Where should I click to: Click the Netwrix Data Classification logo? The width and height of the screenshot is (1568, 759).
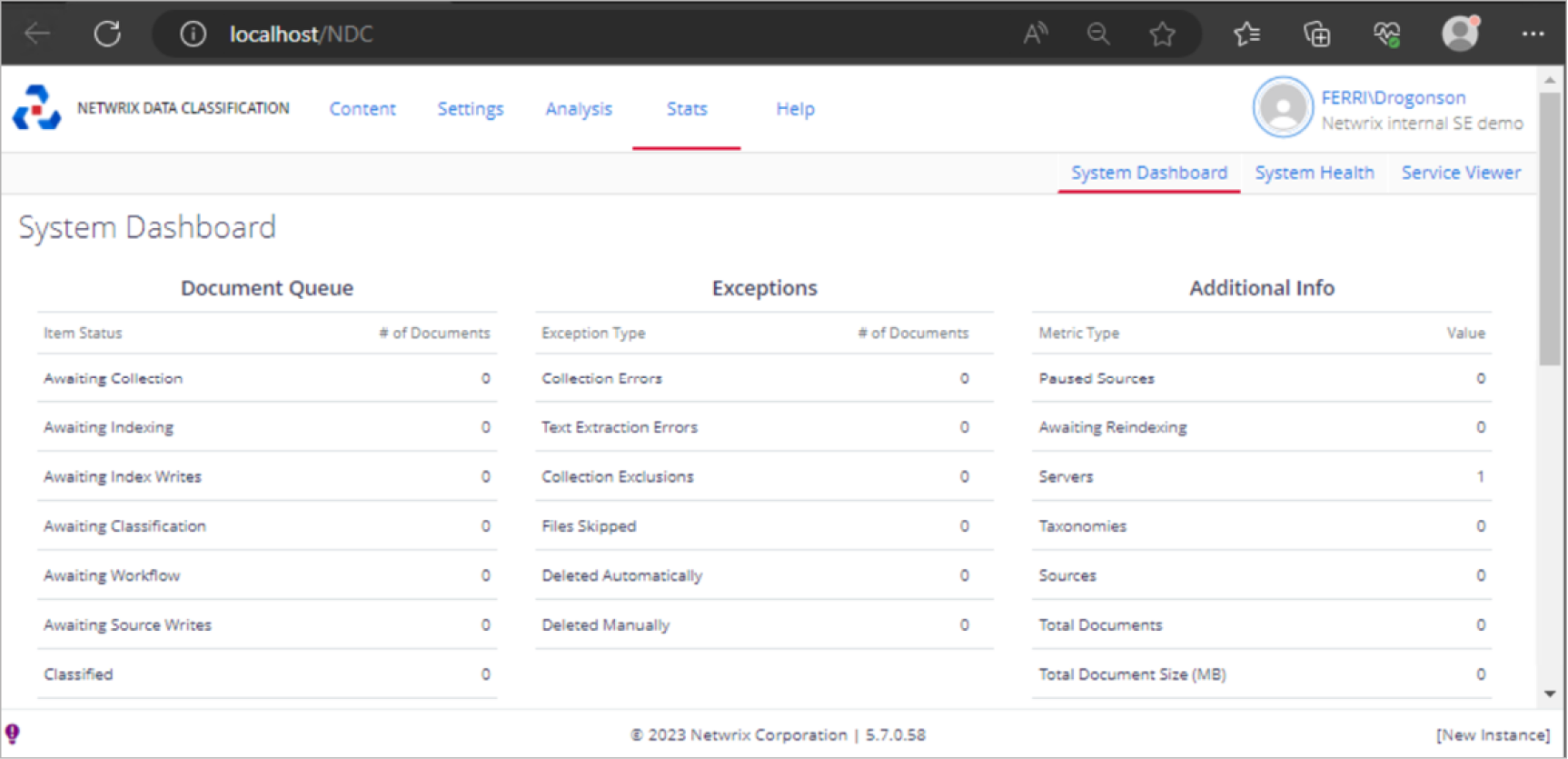36,108
